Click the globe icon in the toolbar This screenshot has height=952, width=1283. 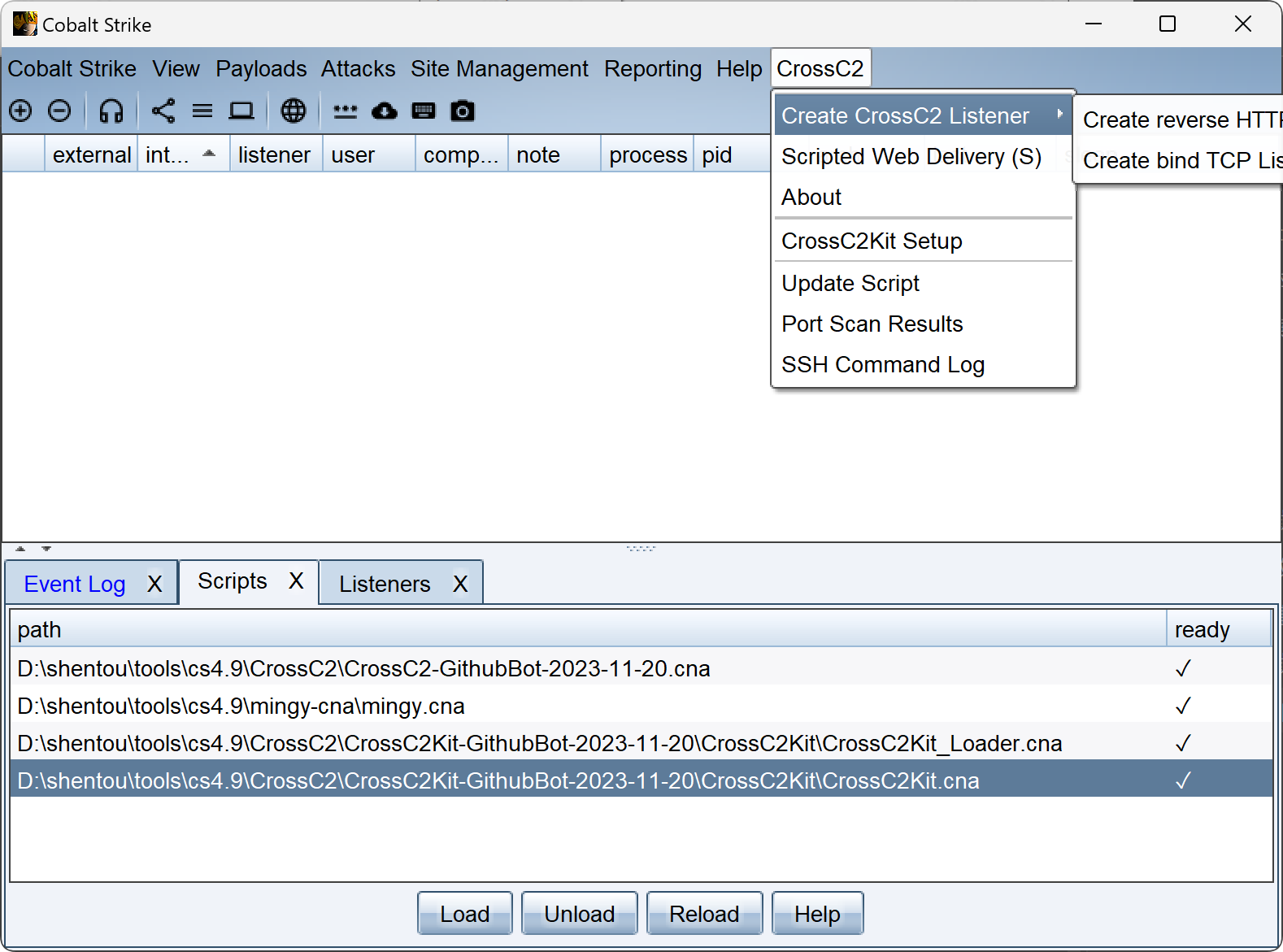coord(294,111)
